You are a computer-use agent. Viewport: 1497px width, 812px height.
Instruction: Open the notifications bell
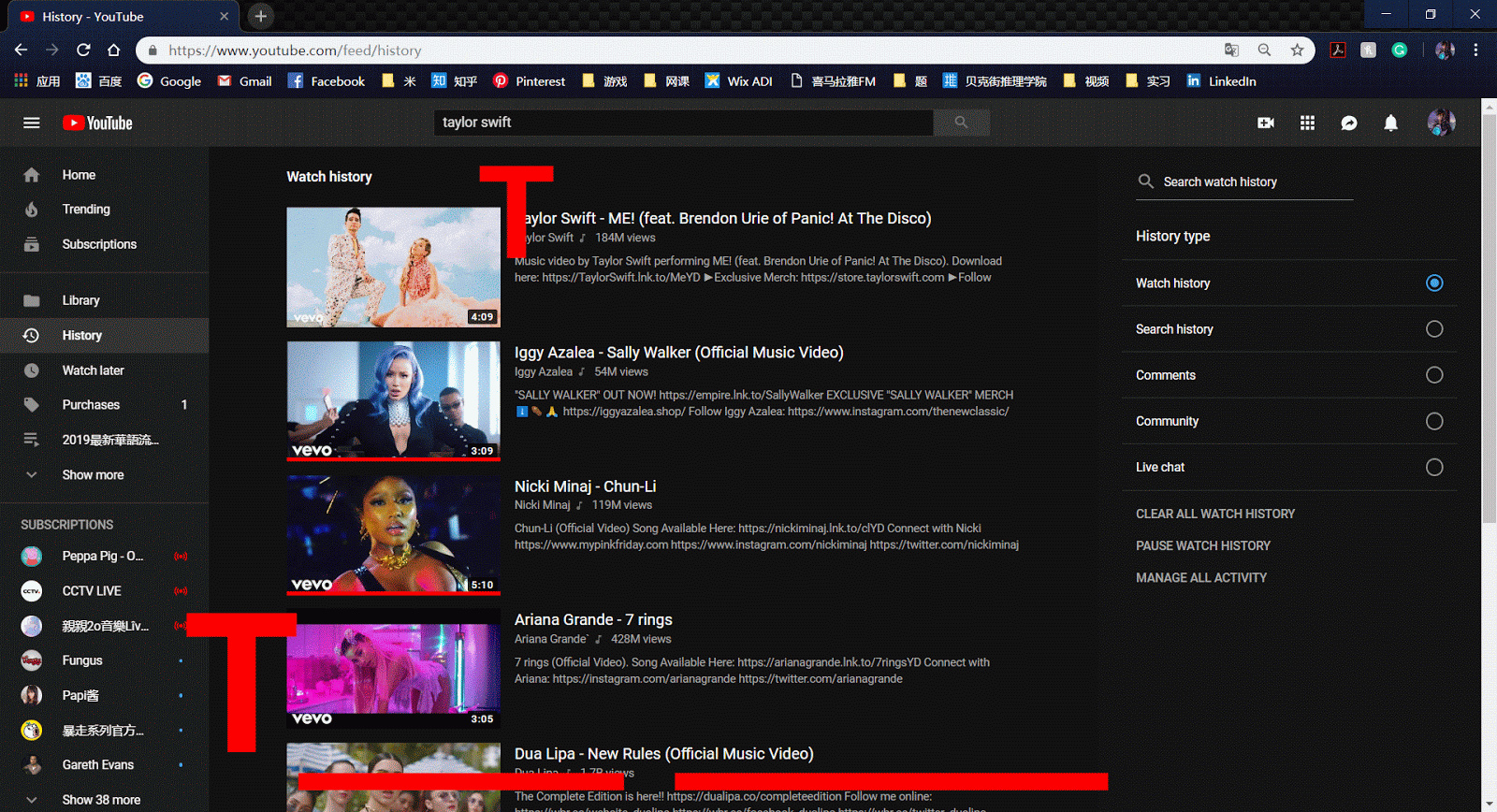click(x=1391, y=123)
